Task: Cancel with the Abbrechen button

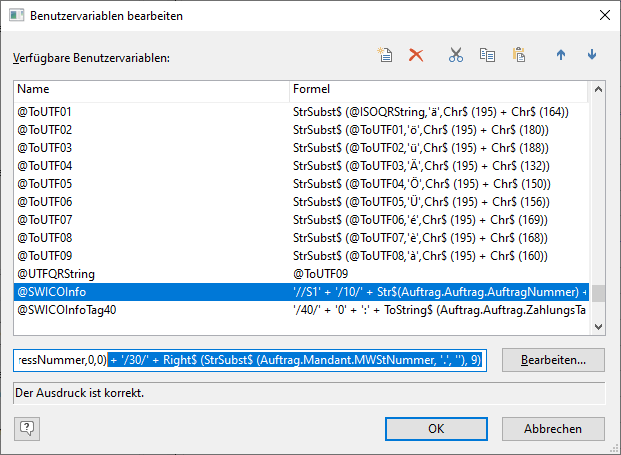Action: coord(553,428)
